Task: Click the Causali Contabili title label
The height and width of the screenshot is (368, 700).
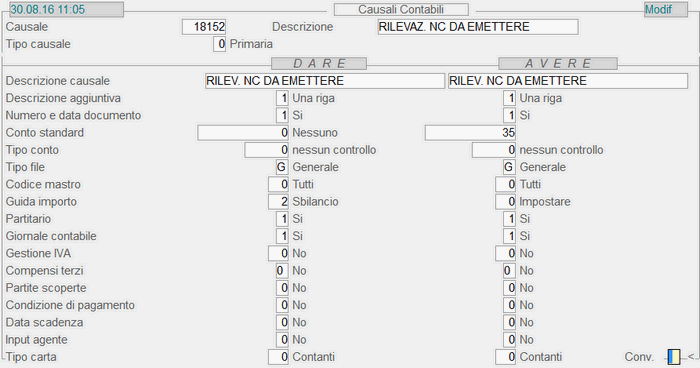Action: (x=401, y=9)
